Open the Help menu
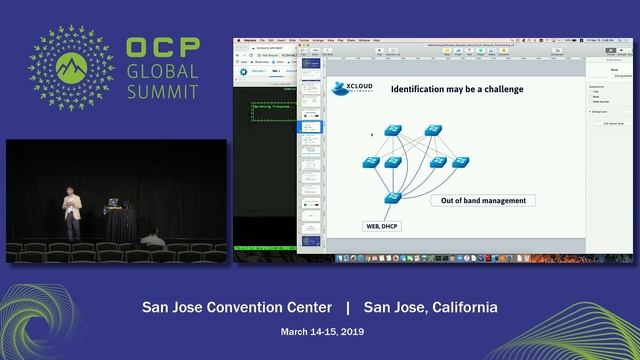The width and height of the screenshot is (640, 360). [376, 40]
